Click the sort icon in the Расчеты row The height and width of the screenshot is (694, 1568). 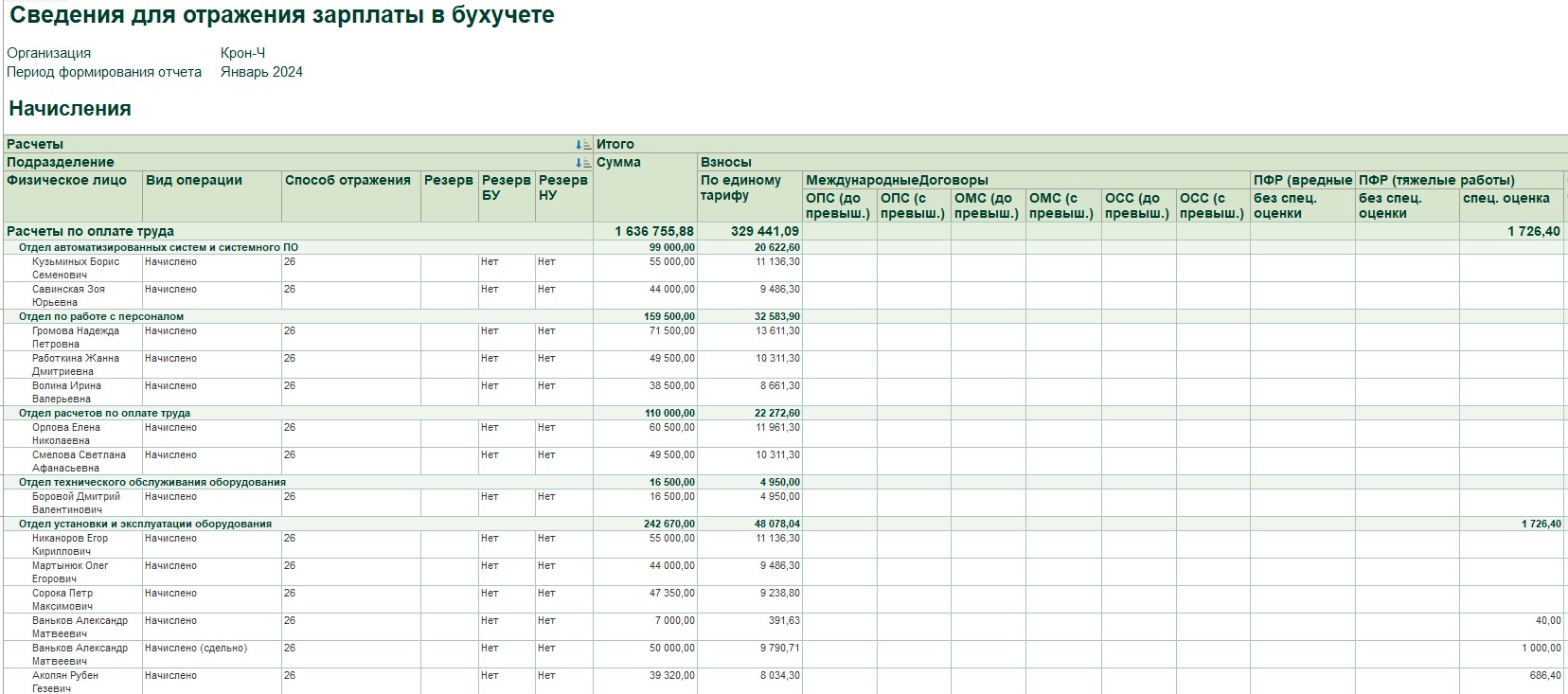click(x=583, y=145)
